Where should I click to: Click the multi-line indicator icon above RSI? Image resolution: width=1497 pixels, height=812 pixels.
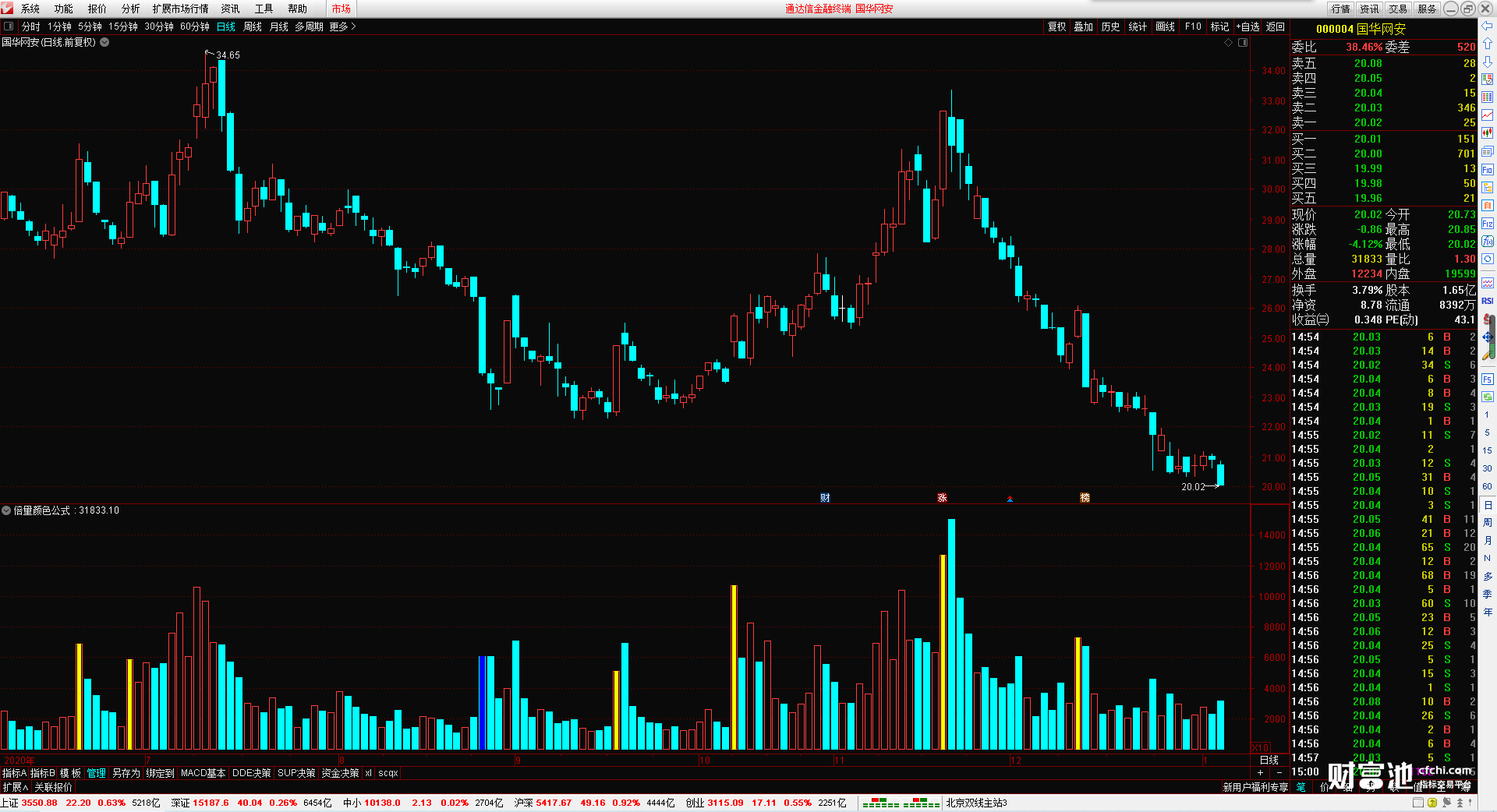point(1487,283)
